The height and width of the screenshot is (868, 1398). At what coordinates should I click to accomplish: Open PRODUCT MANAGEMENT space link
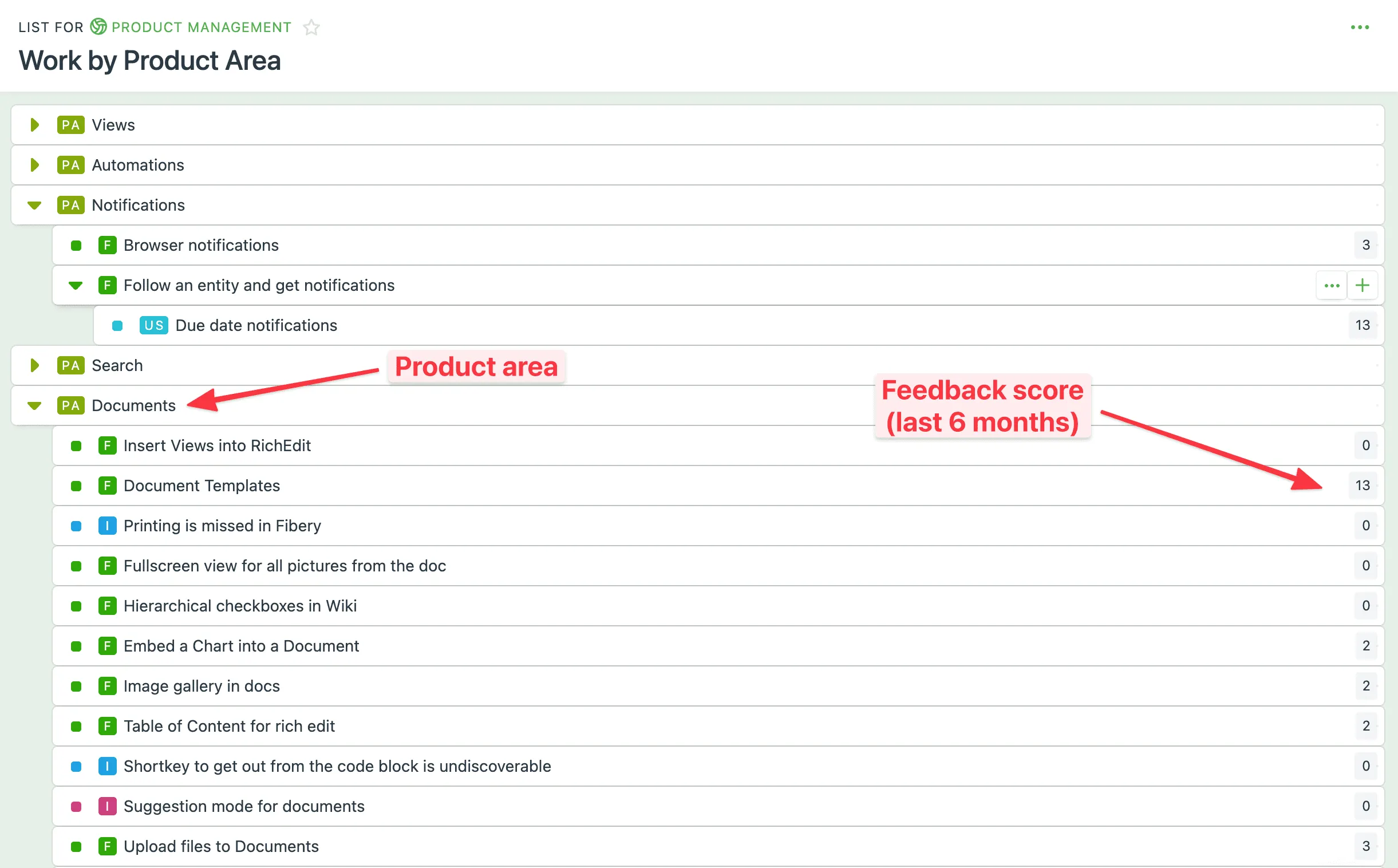pyautogui.click(x=202, y=27)
